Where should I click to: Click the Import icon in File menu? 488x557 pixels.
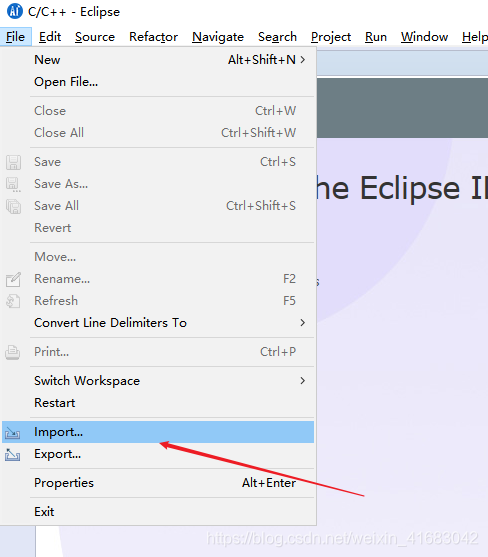pyautogui.click(x=13, y=433)
